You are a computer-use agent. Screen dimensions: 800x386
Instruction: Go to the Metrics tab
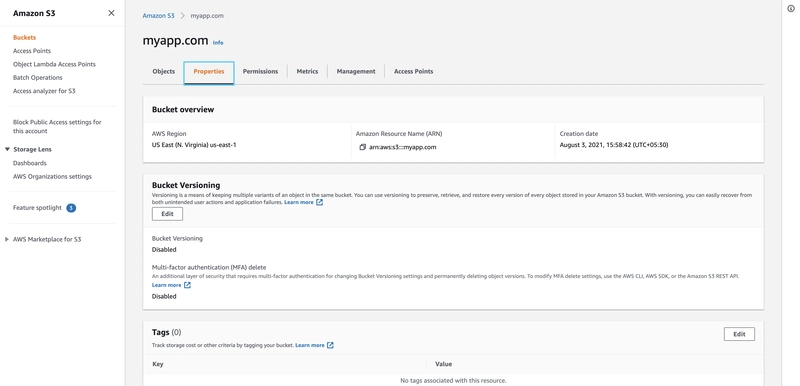(307, 71)
